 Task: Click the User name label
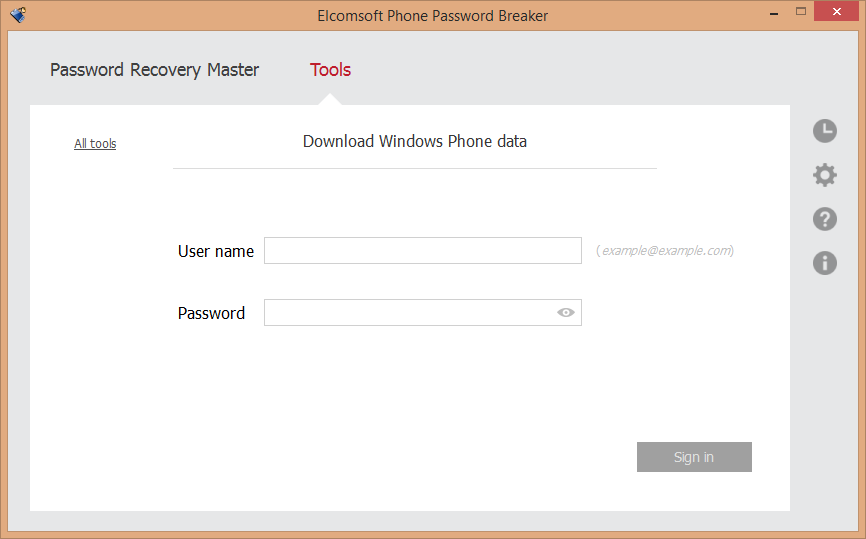tap(215, 251)
